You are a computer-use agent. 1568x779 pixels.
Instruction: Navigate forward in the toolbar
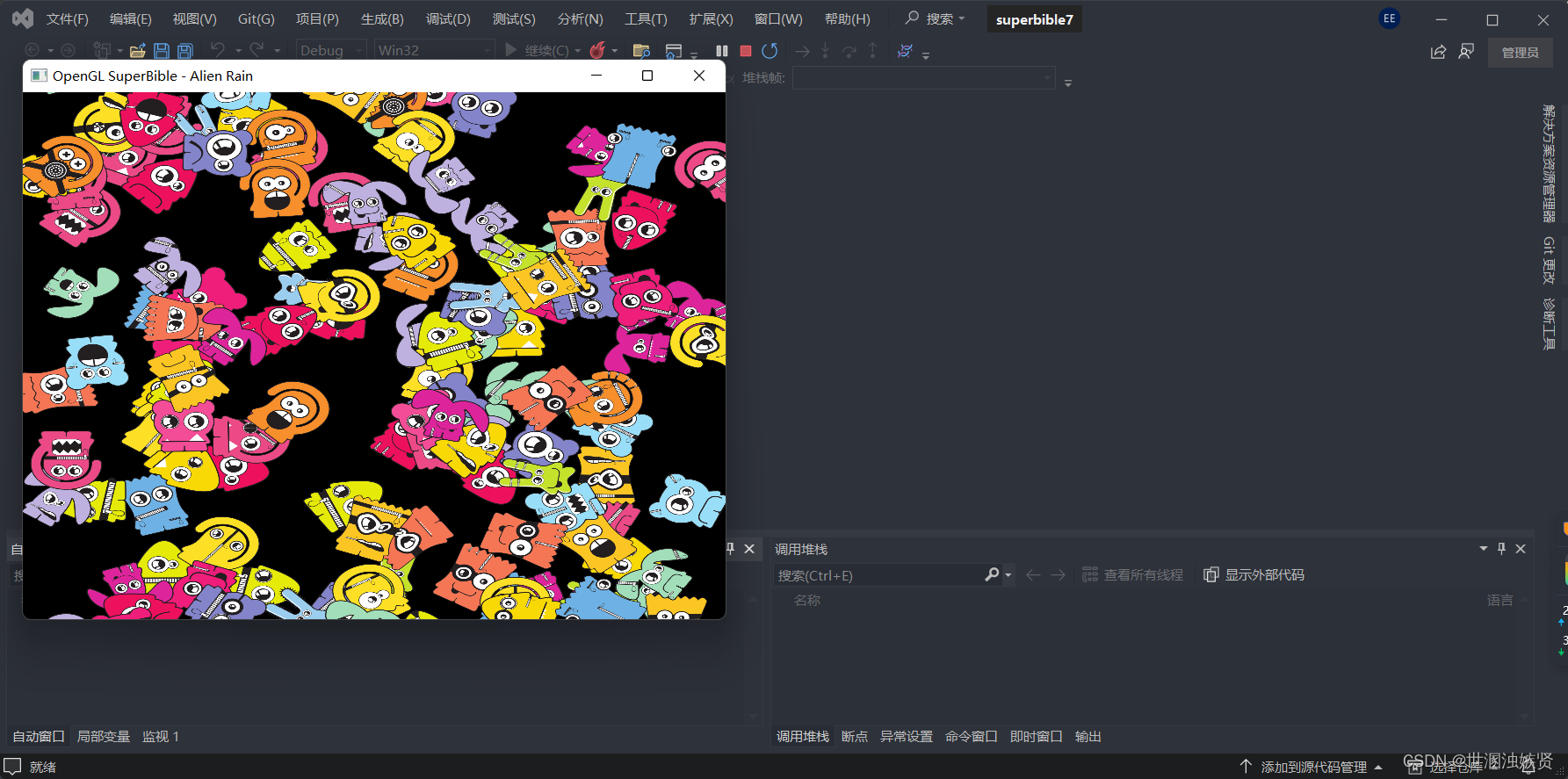[68, 51]
